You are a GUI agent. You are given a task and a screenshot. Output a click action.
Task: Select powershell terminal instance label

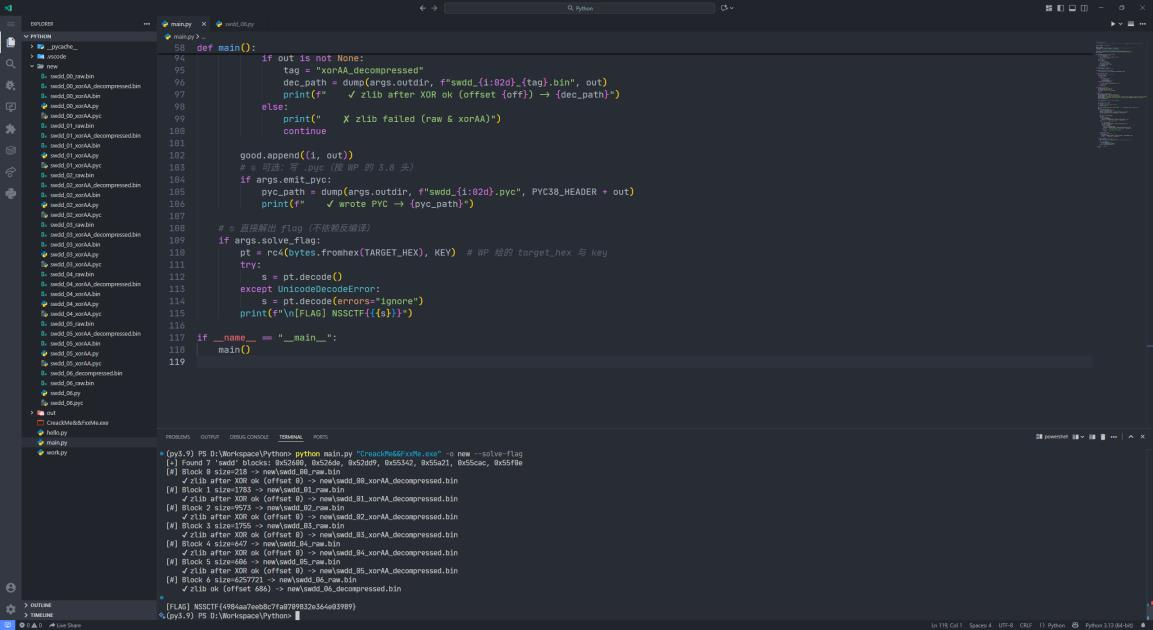[1052, 437]
